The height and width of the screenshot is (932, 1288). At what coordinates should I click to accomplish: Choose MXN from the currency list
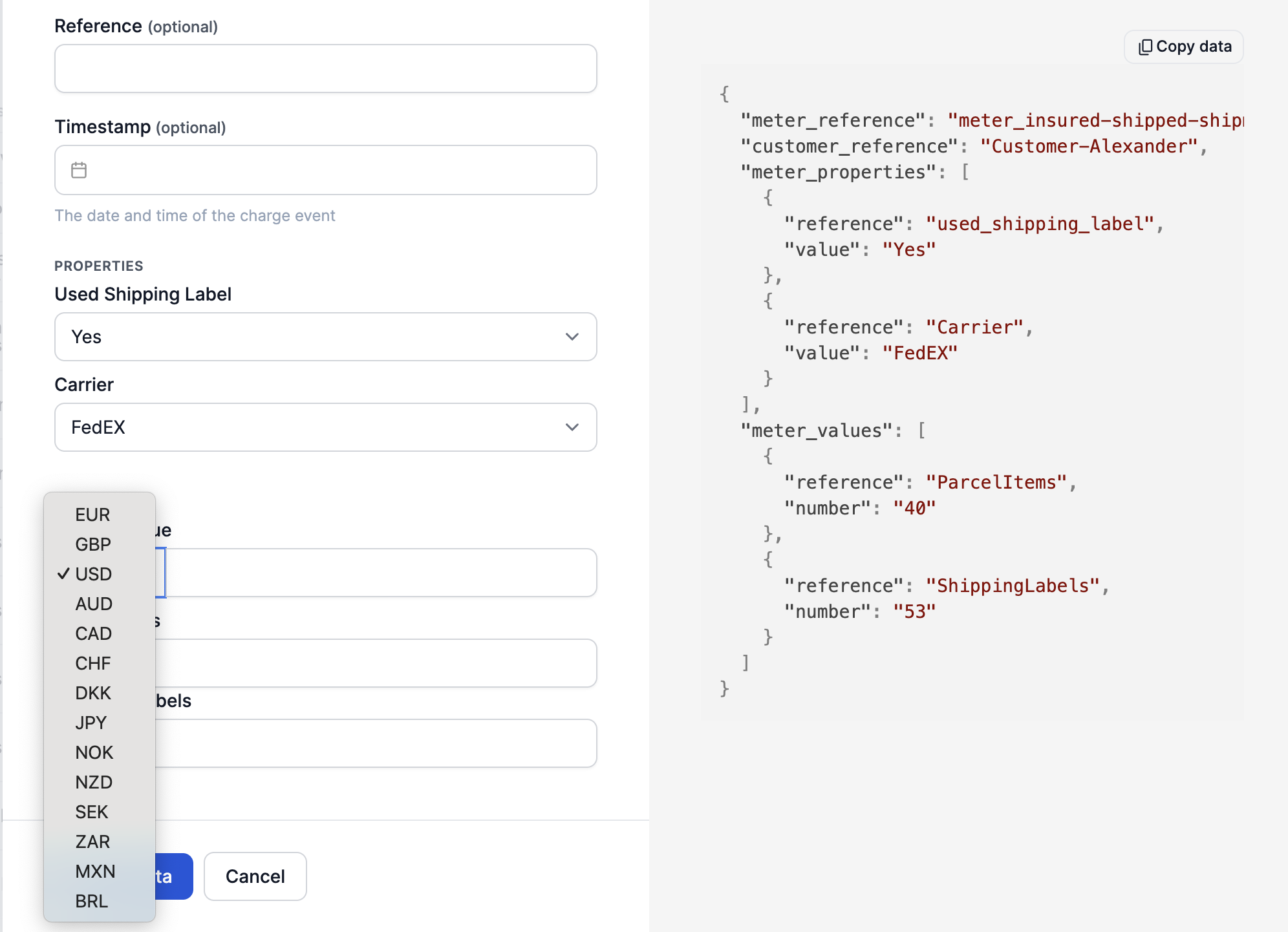95,871
